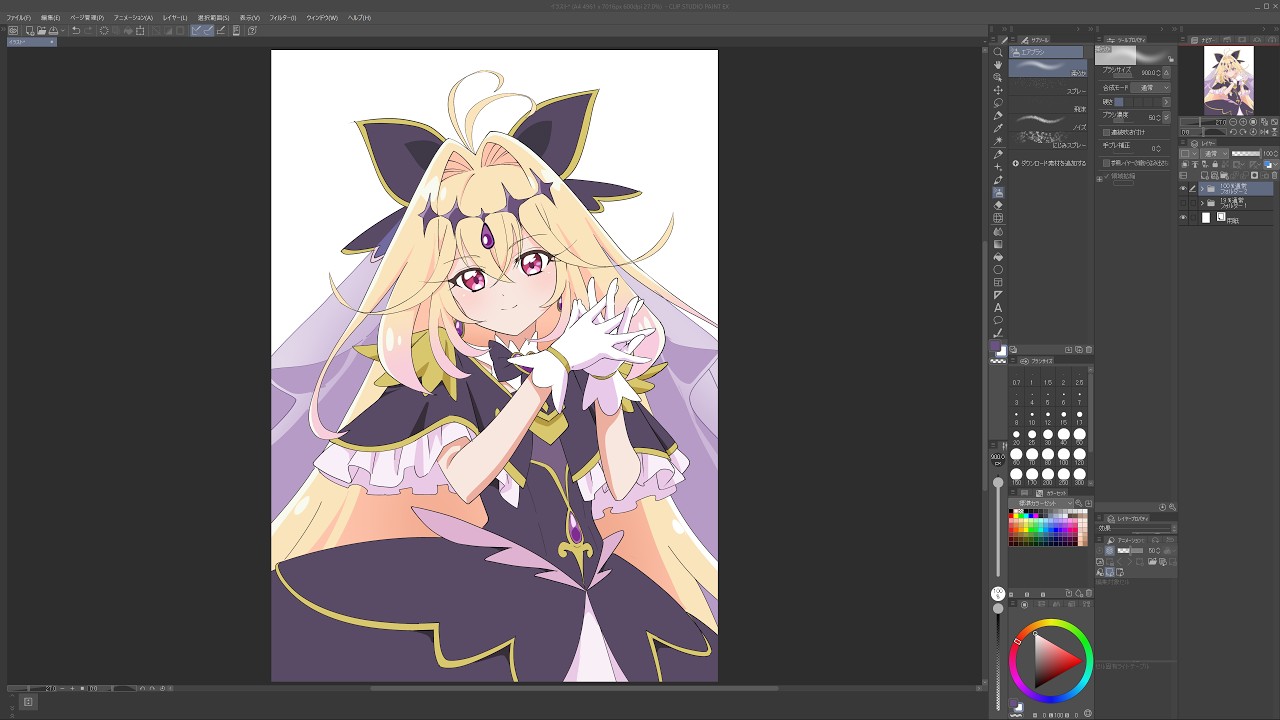Toggle visibility of 19% 通常 フォルダー1 layer

[x=1183, y=203]
